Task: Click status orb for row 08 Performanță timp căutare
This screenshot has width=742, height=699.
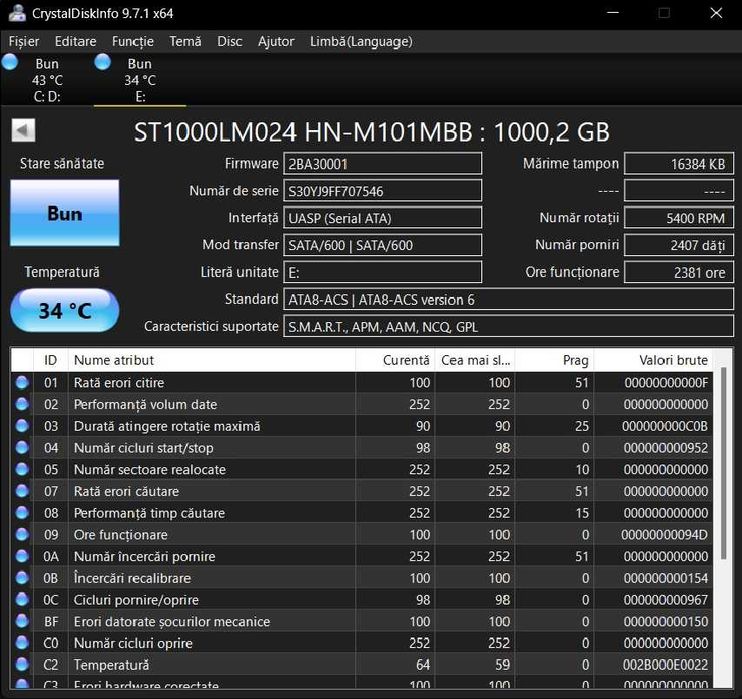Action: (22, 513)
